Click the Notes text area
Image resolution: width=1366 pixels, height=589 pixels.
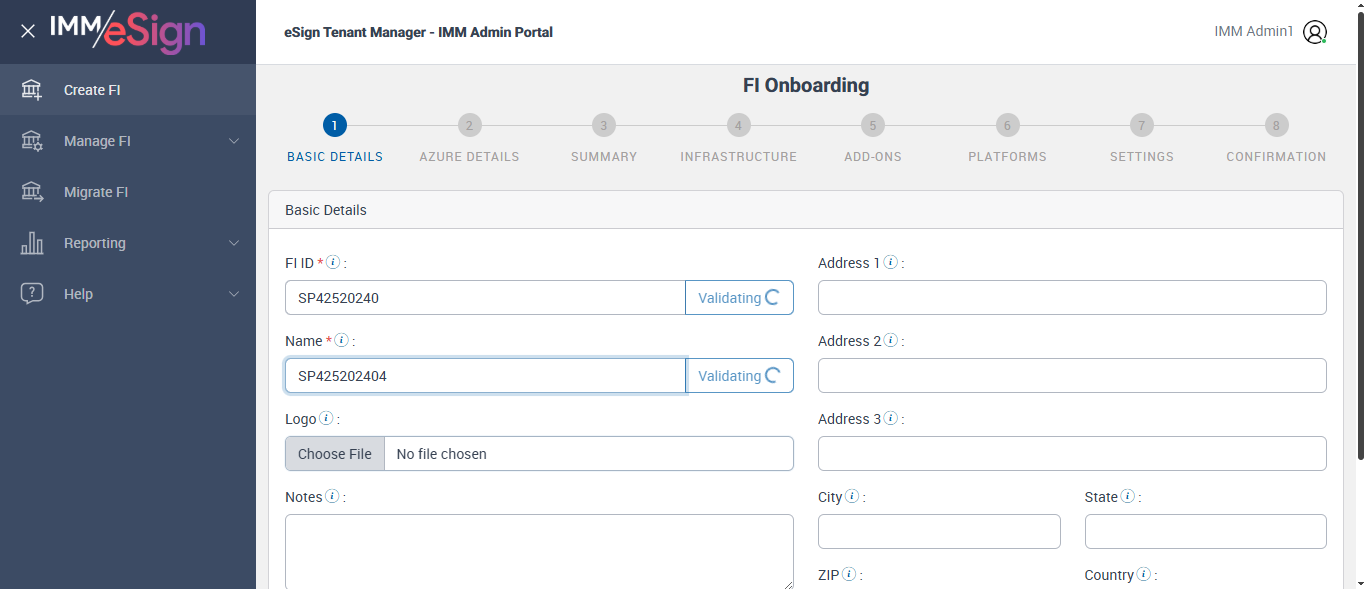point(539,551)
